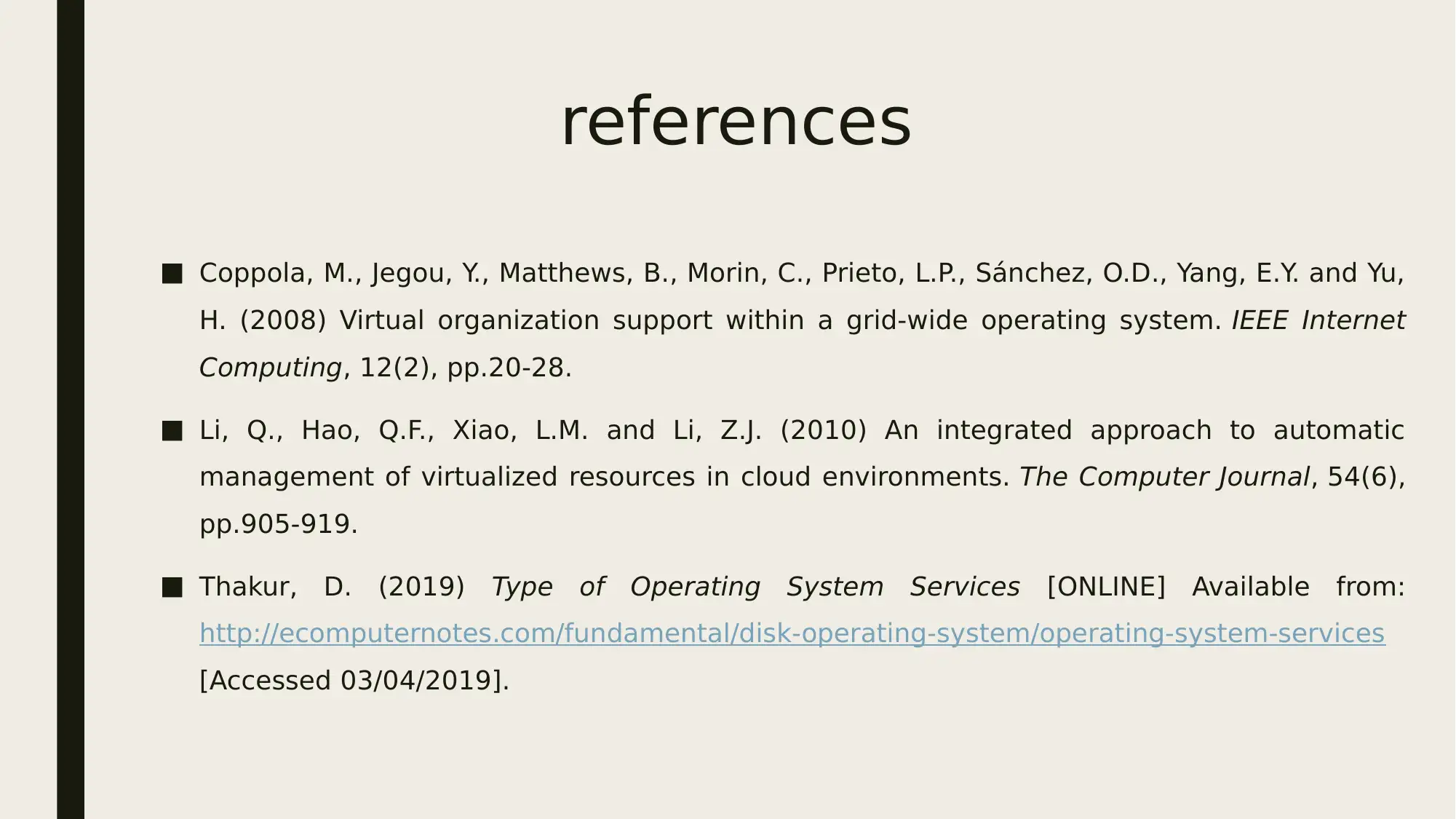Click 'Virtual organization support' text

click(x=526, y=320)
